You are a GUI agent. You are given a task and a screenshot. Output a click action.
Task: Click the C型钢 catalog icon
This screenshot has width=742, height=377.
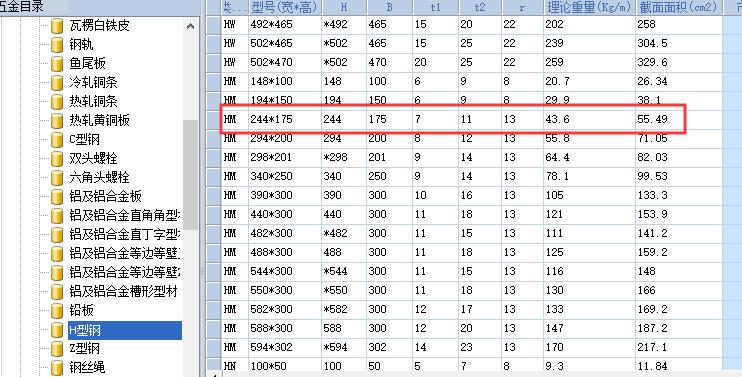[57, 140]
